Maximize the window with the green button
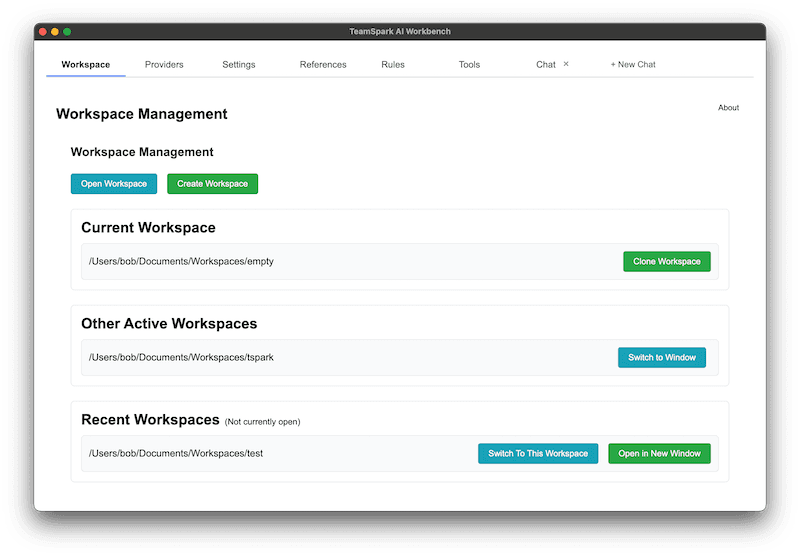Viewport: 800px width, 556px height. [x=67, y=32]
